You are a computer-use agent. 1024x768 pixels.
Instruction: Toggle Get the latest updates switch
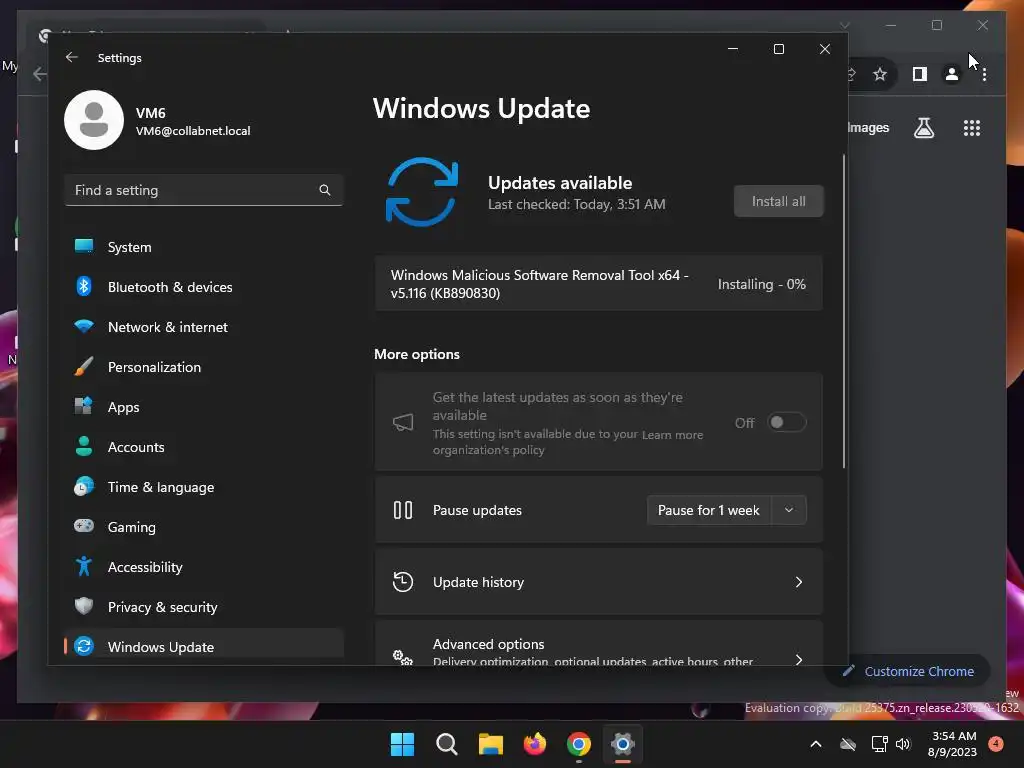786,423
